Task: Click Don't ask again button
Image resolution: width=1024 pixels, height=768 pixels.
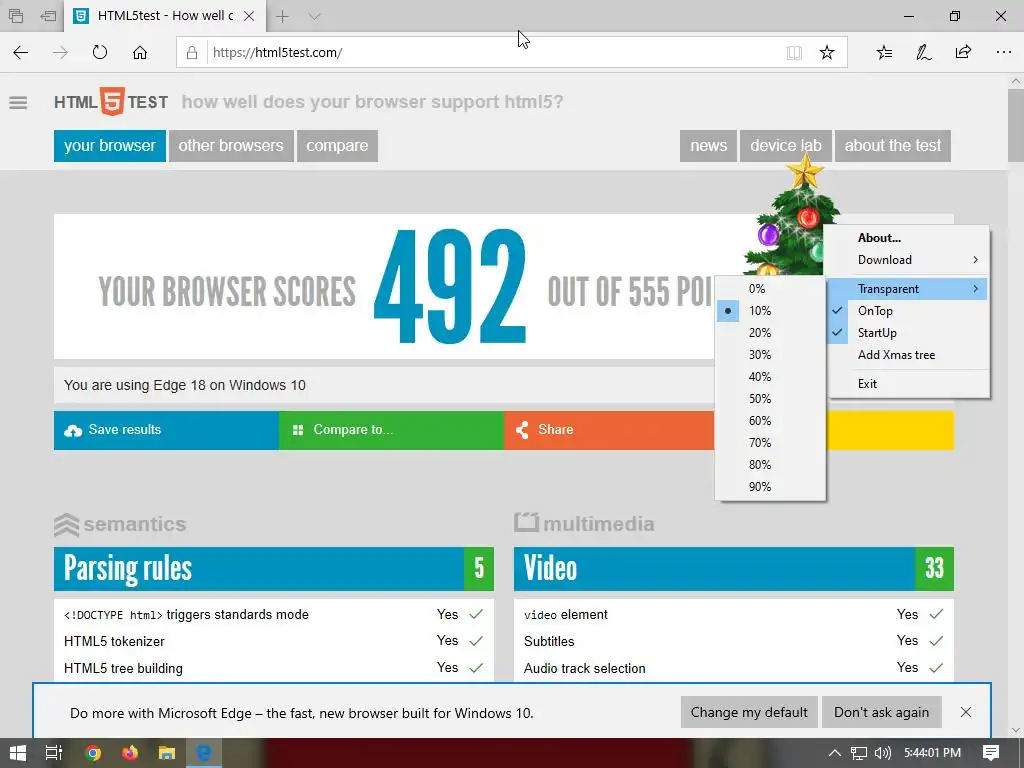Action: click(881, 712)
